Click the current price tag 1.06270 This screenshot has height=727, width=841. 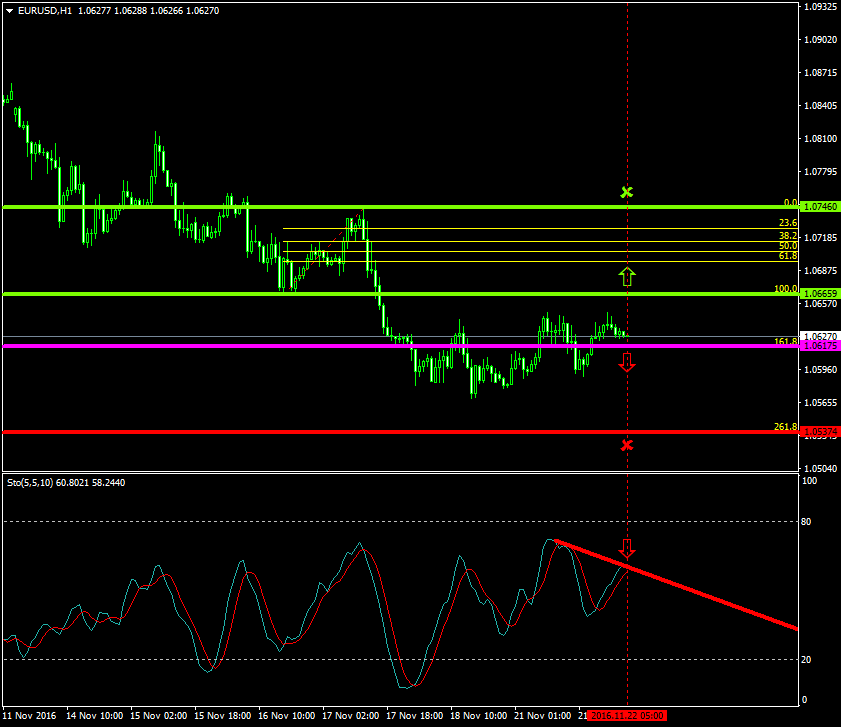[820, 336]
